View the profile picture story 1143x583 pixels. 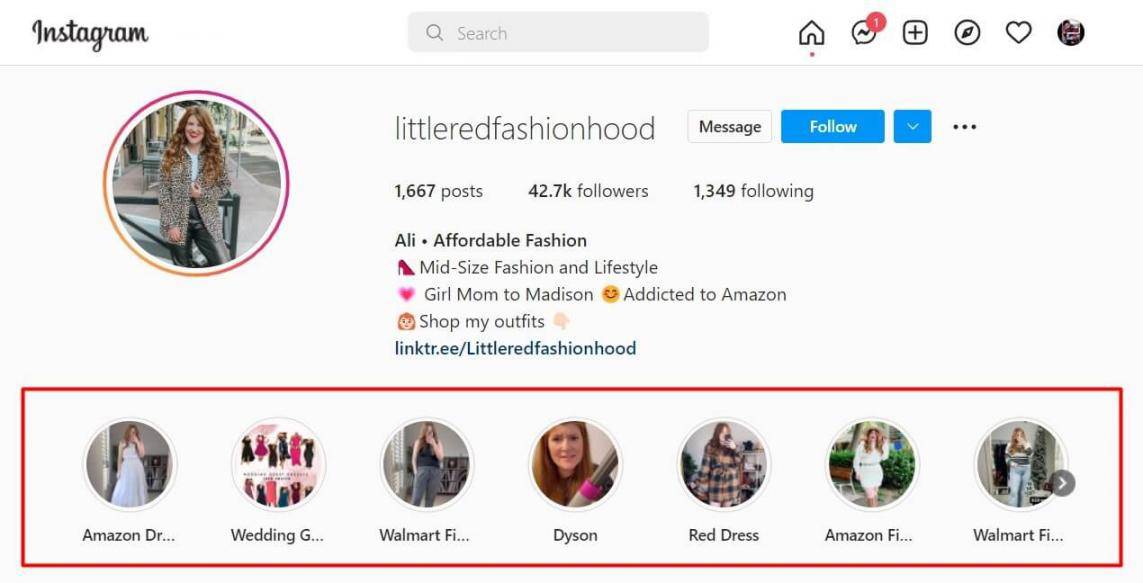point(196,184)
